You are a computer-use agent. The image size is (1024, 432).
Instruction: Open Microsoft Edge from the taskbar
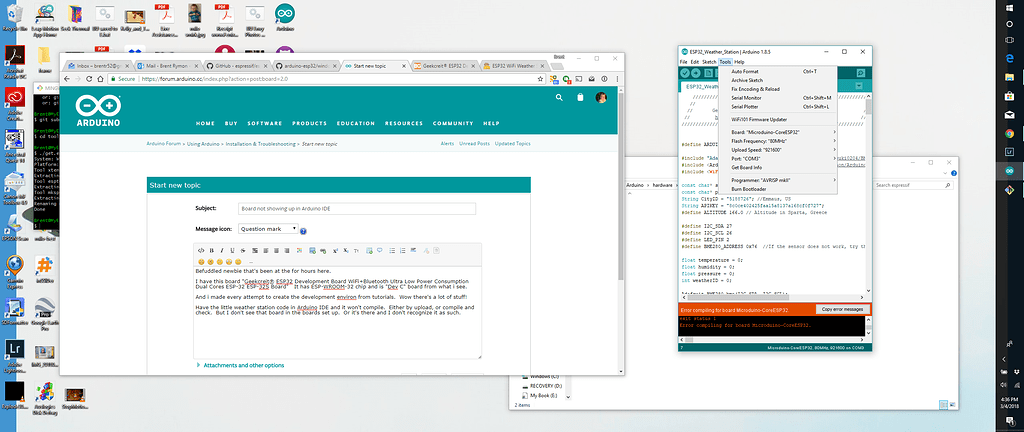coord(1009,58)
